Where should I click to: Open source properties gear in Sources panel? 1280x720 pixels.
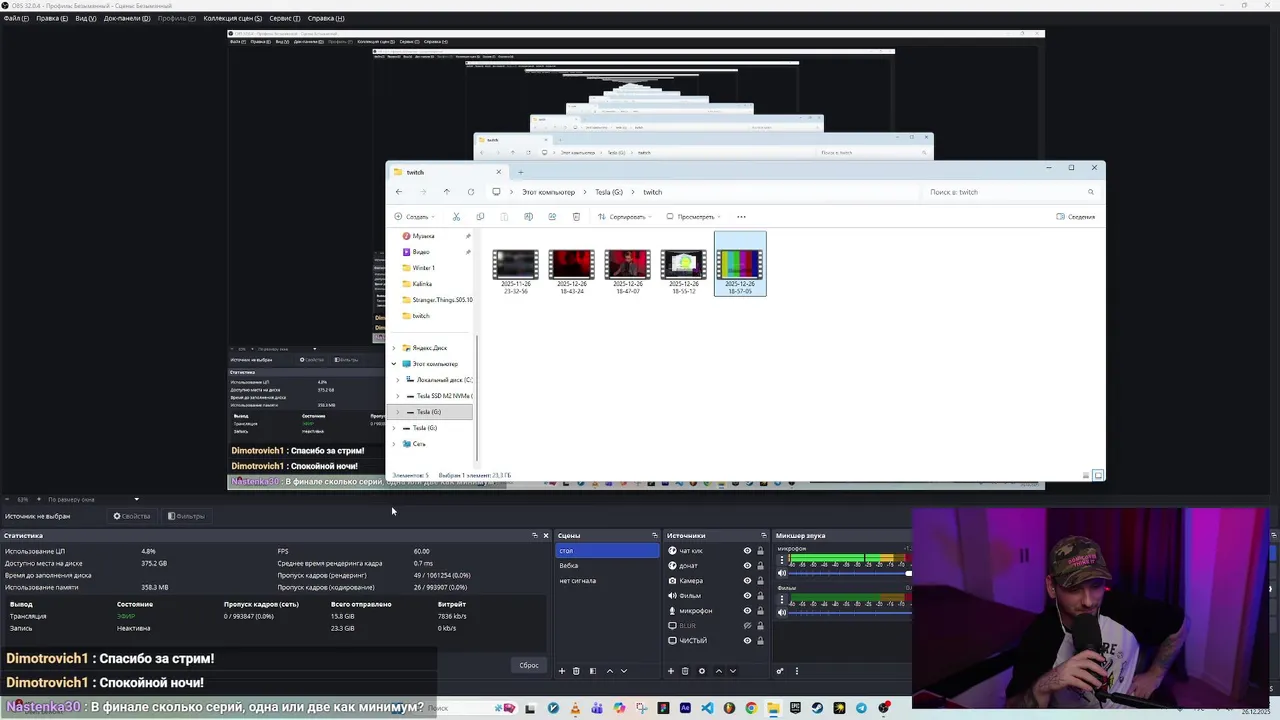coord(701,671)
